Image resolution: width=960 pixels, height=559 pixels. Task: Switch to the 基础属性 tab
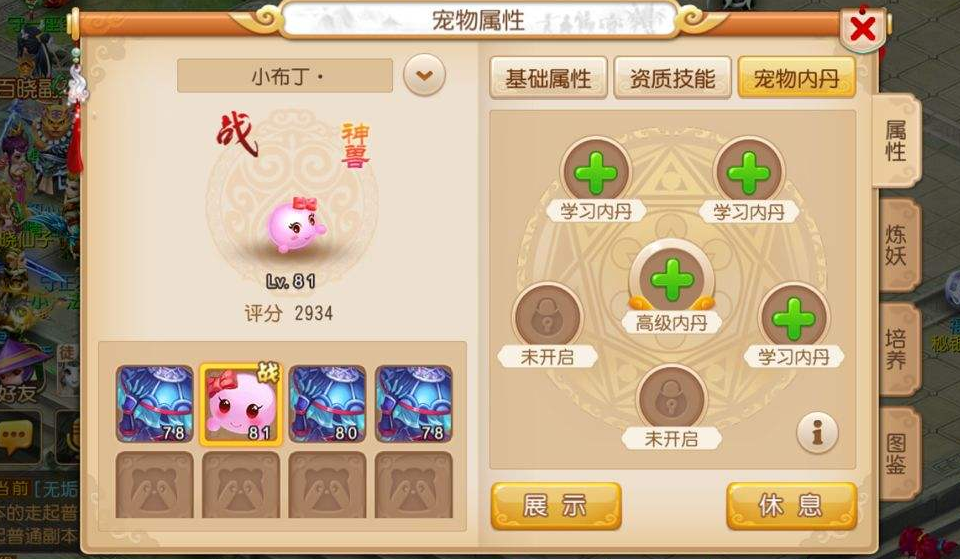(548, 78)
